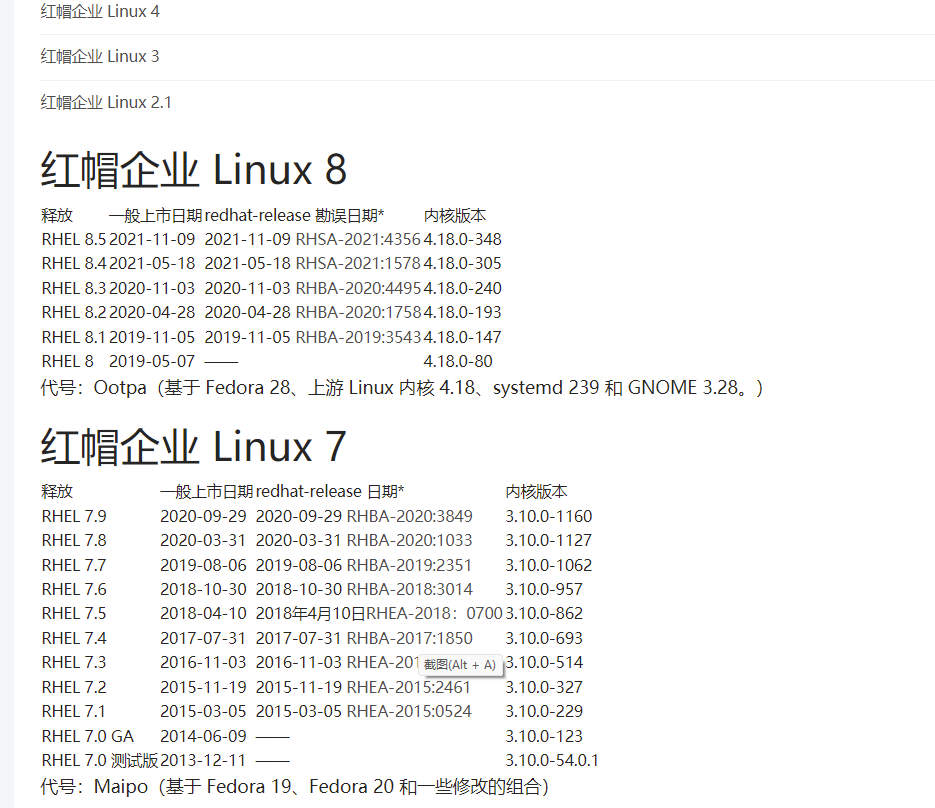Select the RHEL 8.1 row label

point(74,337)
